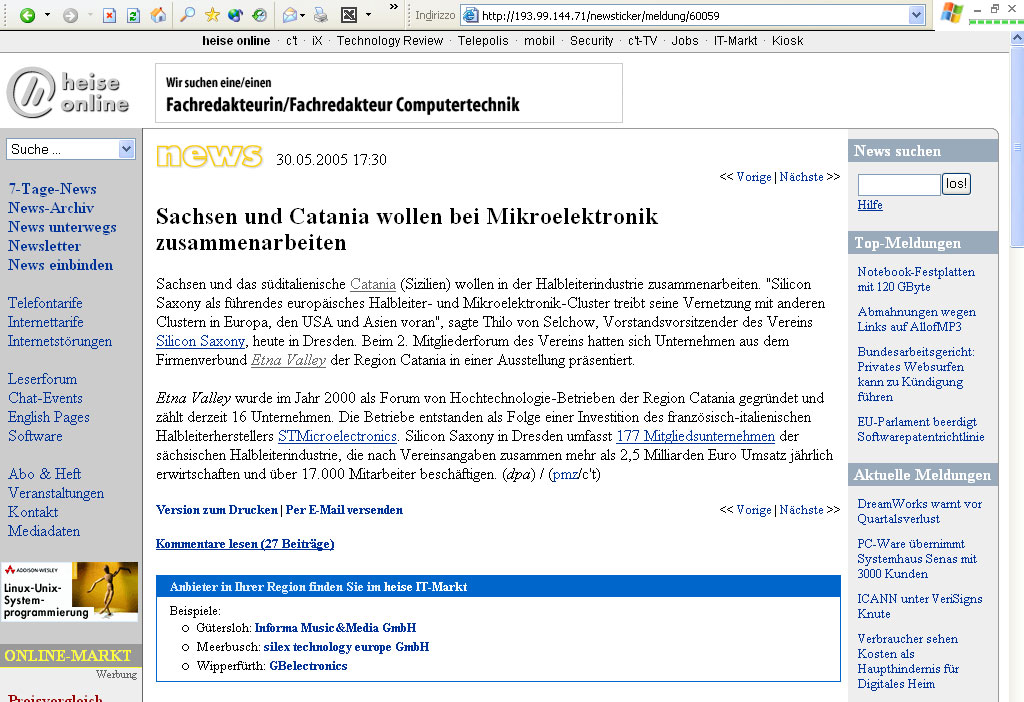Viewport: 1024px width, 702px height.
Task: Click Per E-Mail versenden link
Action: coord(344,510)
